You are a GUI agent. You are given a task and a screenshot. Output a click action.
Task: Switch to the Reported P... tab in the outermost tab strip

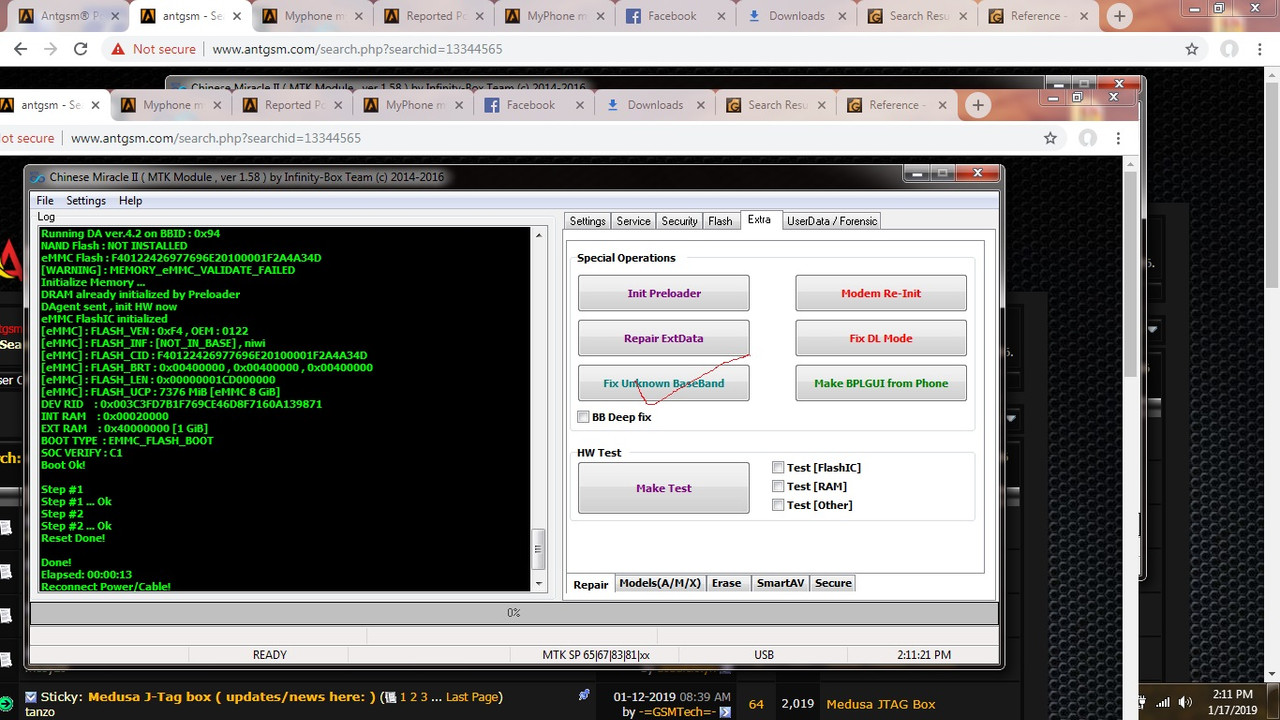434,16
